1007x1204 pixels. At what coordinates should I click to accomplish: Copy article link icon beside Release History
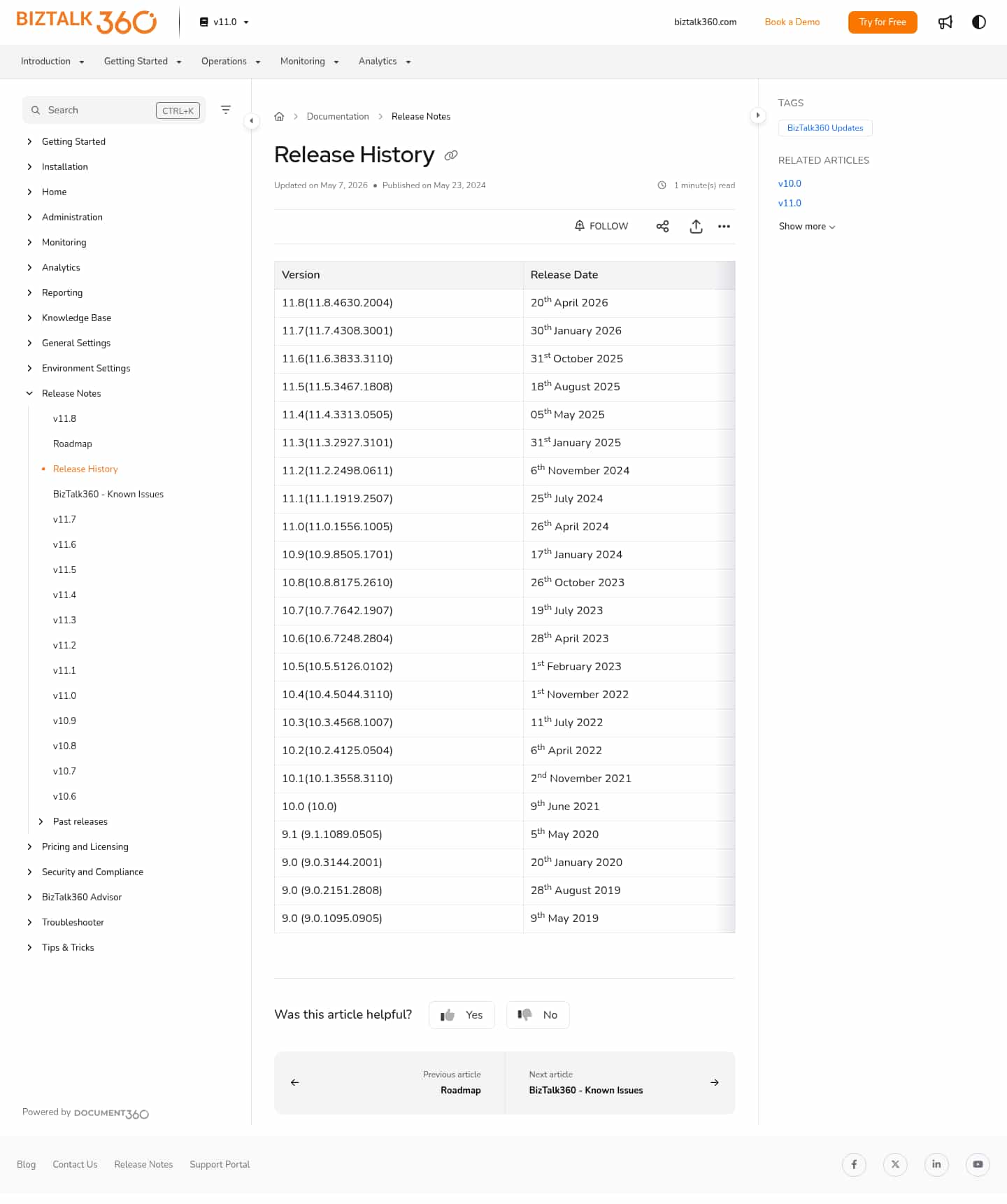pyautogui.click(x=451, y=155)
